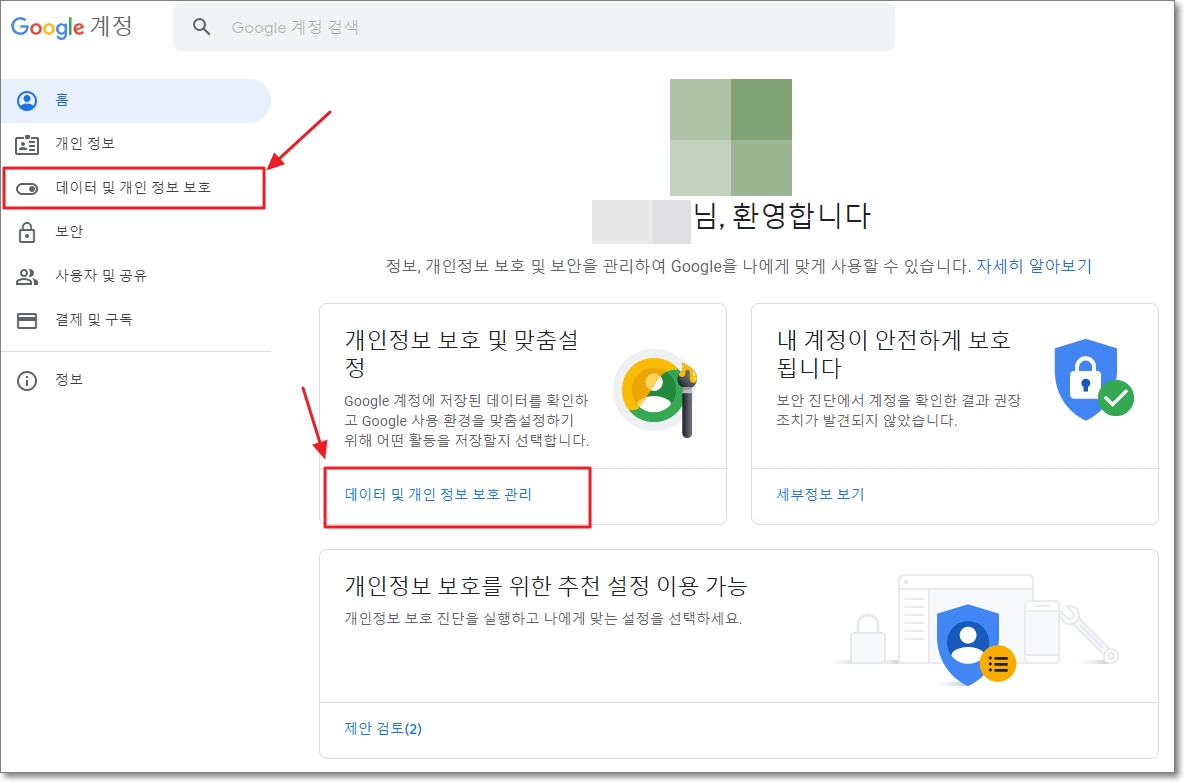Image resolution: width=1184 pixels, height=782 pixels.
Task: Click the 개인정보 보호 진단을 실행하고 description text
Action: click(543, 618)
